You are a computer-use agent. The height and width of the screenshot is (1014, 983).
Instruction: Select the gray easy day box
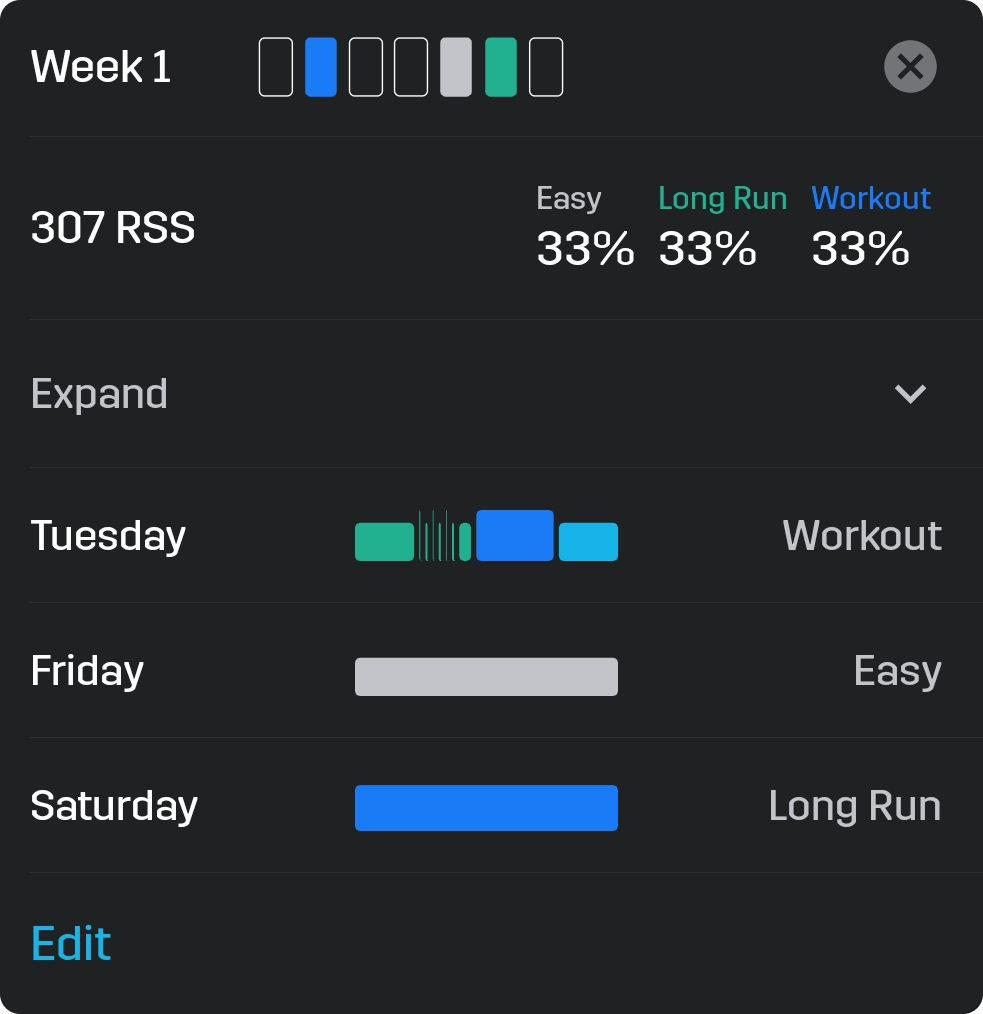pyautogui.click(x=456, y=67)
